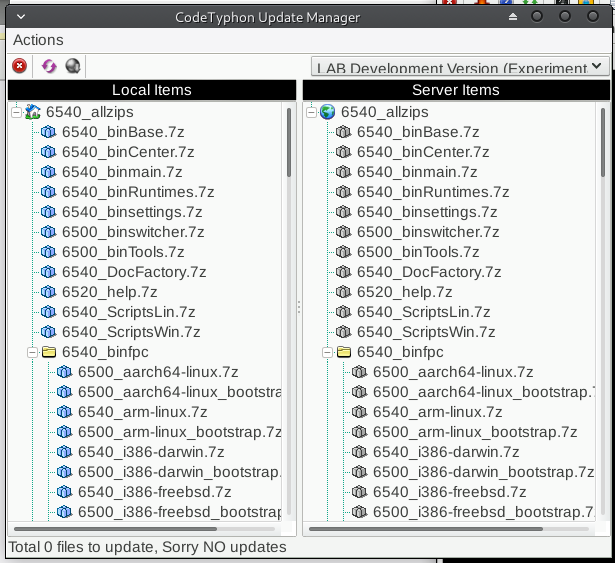Select server item 6540_binsettings.7z

(x=427, y=212)
